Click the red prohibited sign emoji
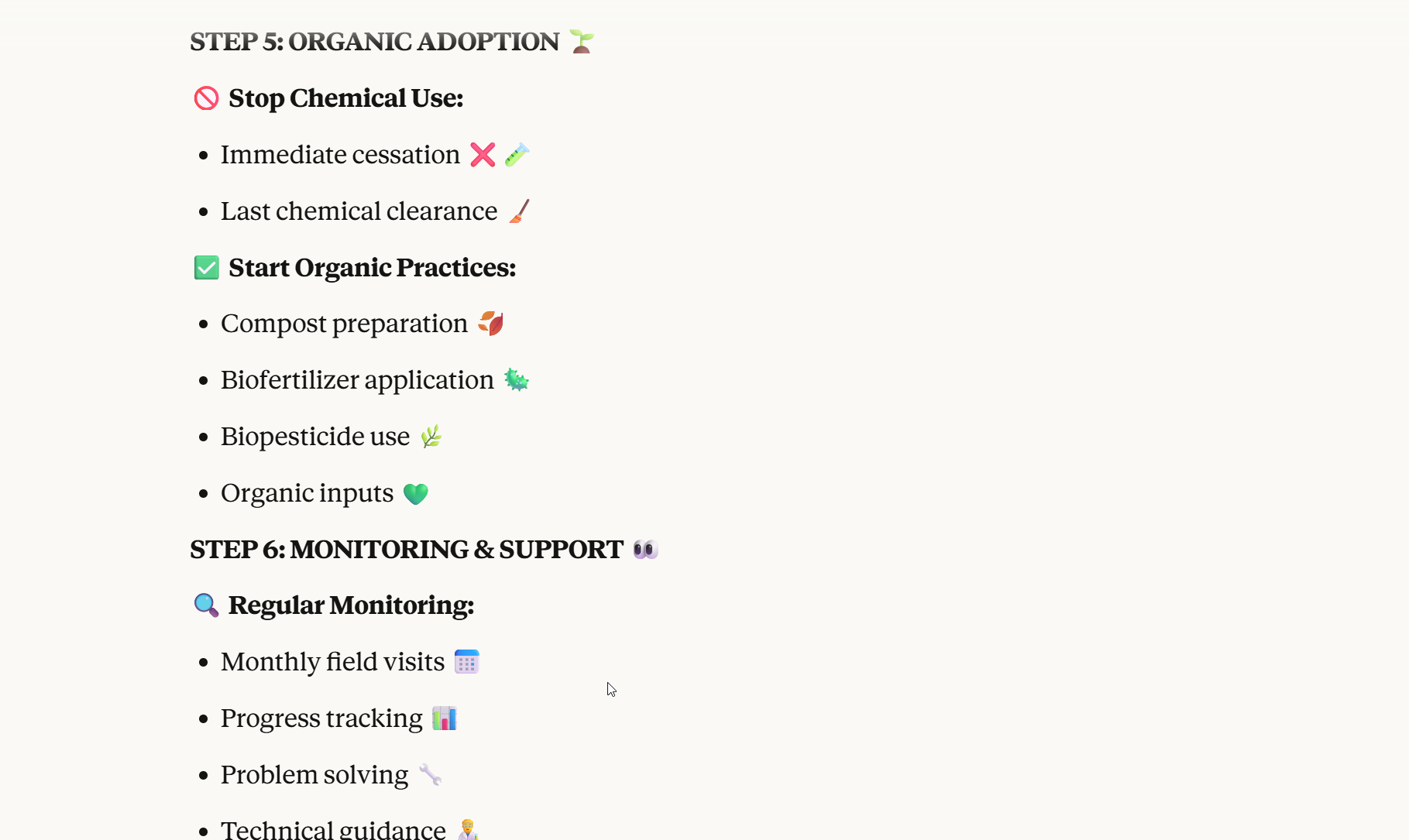The image size is (1409, 840). click(x=206, y=98)
